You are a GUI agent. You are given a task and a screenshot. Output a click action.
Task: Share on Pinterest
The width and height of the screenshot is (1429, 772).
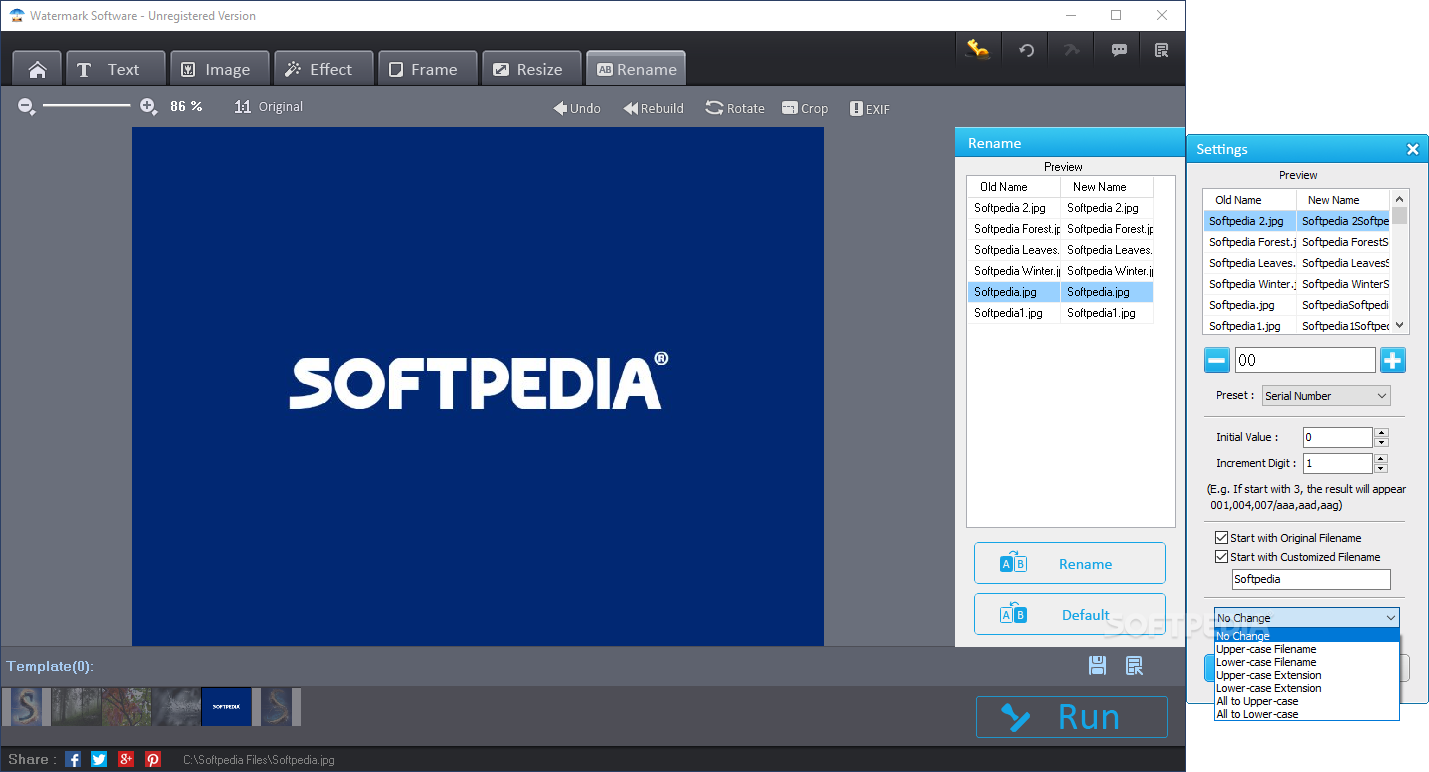pos(153,759)
